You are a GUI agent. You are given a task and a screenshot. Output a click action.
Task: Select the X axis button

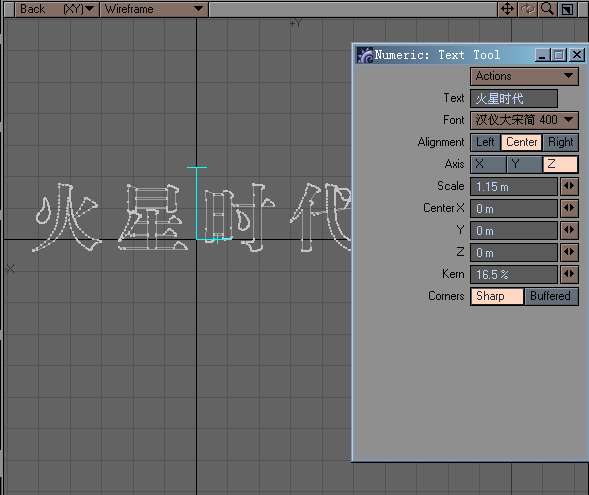click(488, 164)
